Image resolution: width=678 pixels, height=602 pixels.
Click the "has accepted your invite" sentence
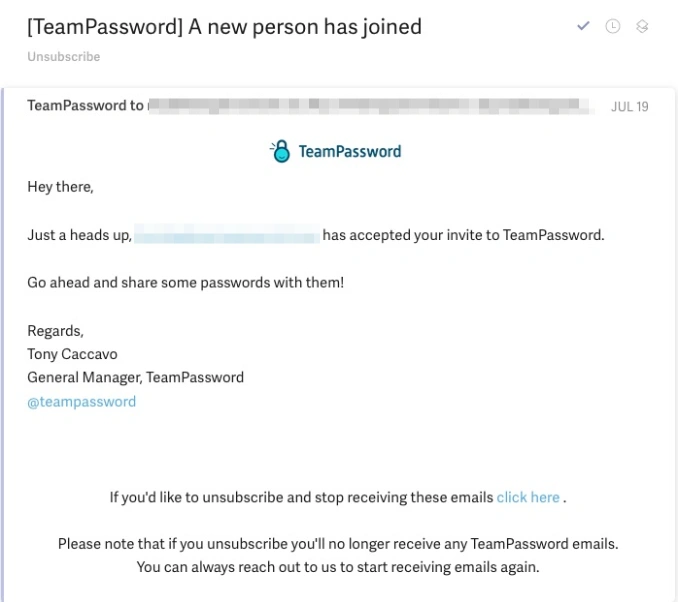click(464, 235)
